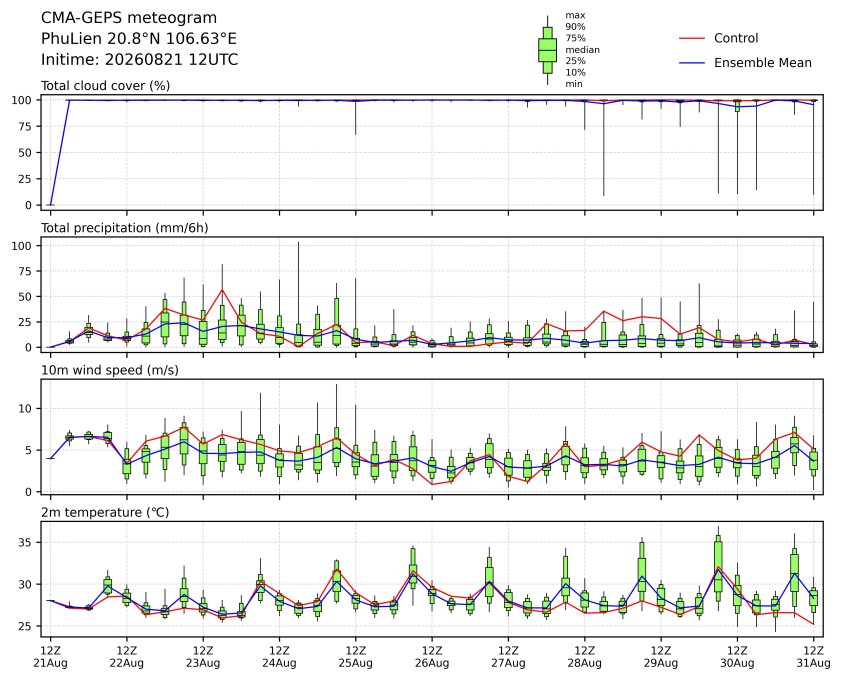Click the '90%' legend label
842x680 pixels.
[x=575, y=27]
